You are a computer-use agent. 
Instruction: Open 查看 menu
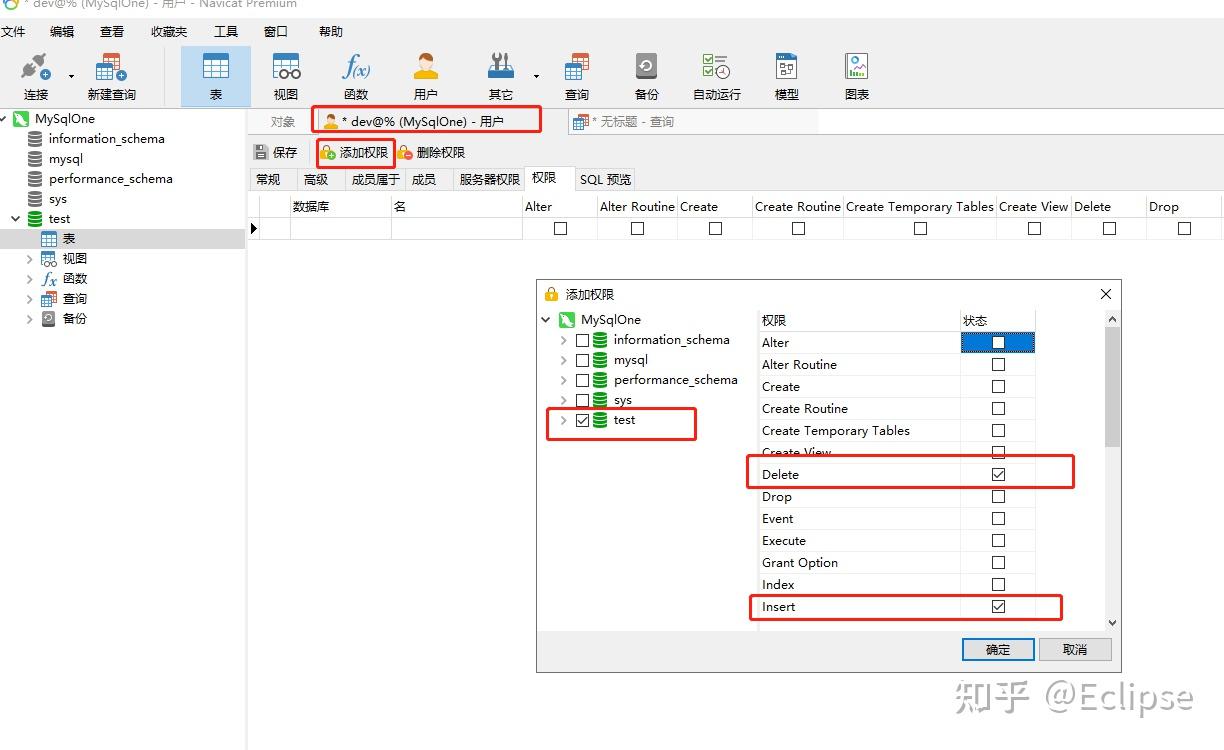point(112,32)
